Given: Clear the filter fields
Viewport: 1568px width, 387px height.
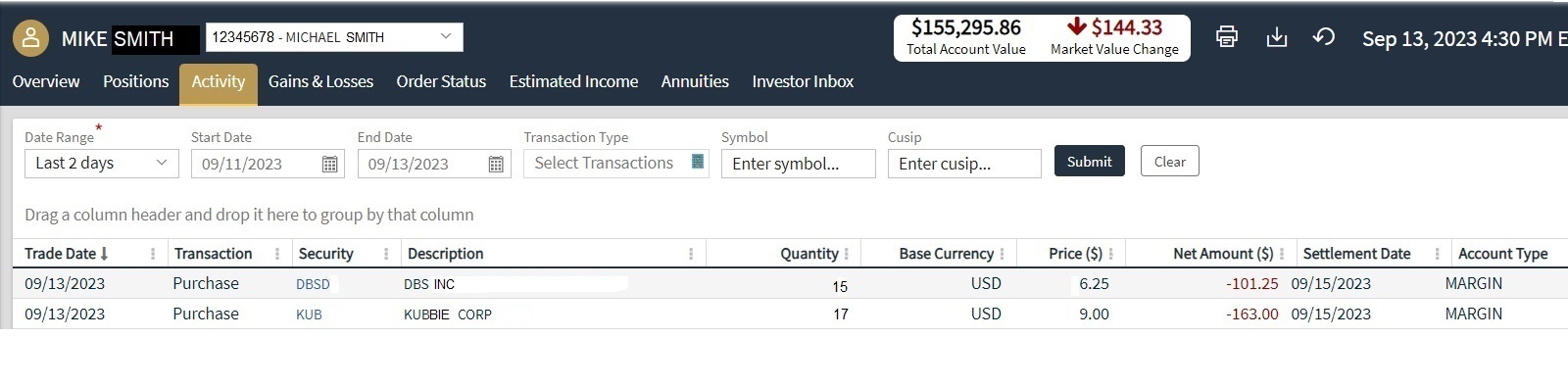Looking at the screenshot, I should [x=1170, y=162].
